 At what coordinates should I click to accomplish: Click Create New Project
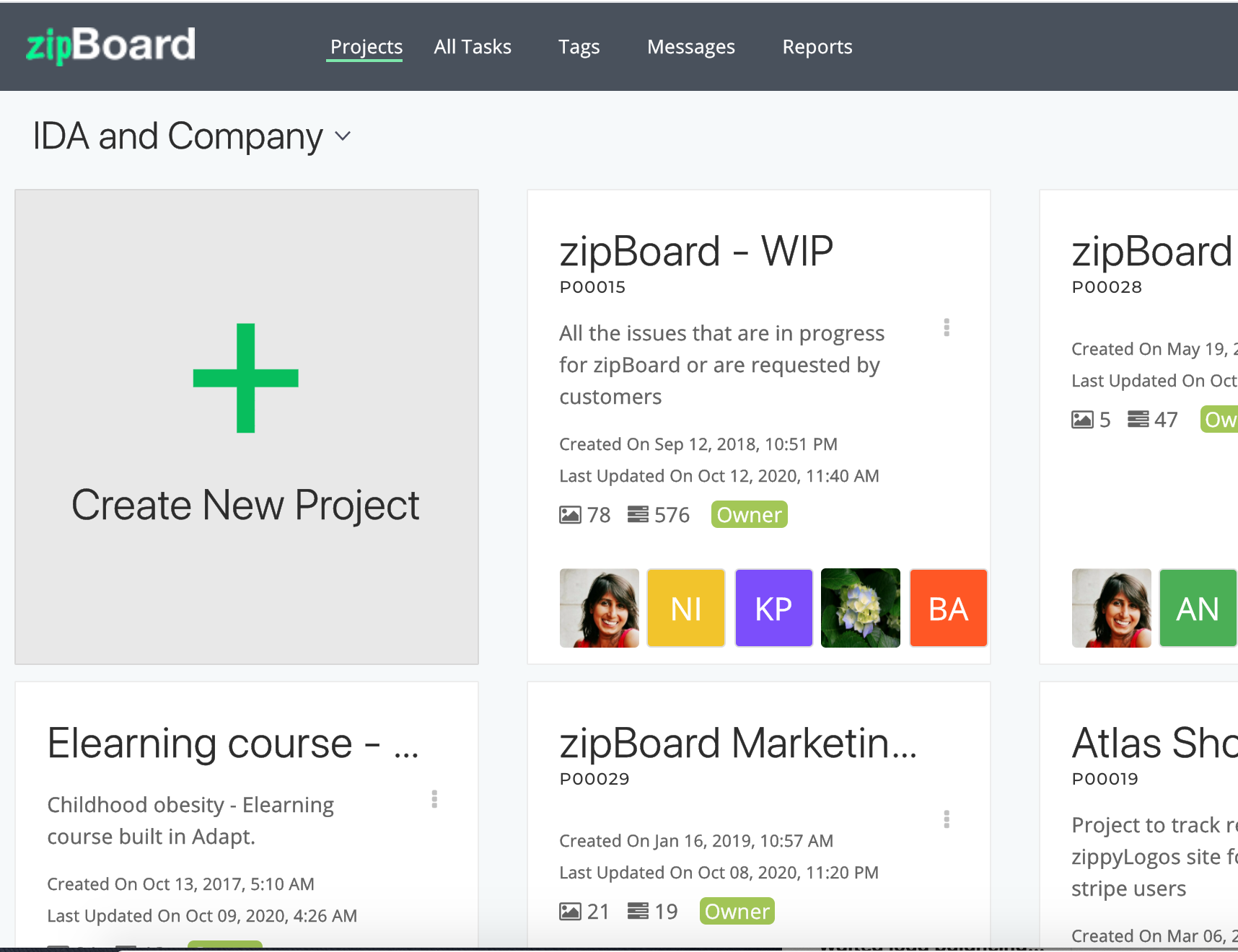click(x=246, y=426)
